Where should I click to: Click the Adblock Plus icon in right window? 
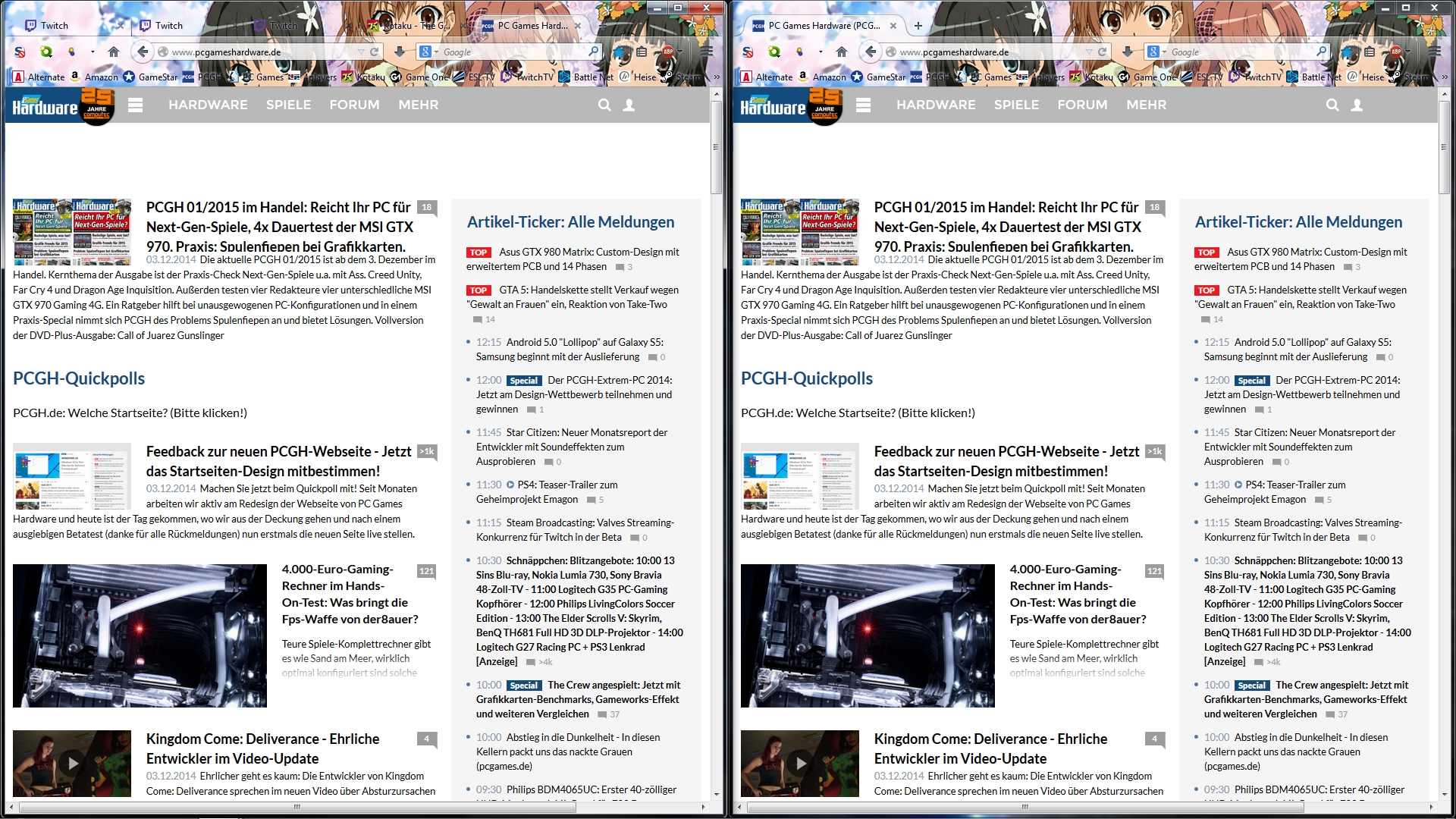tap(1395, 52)
